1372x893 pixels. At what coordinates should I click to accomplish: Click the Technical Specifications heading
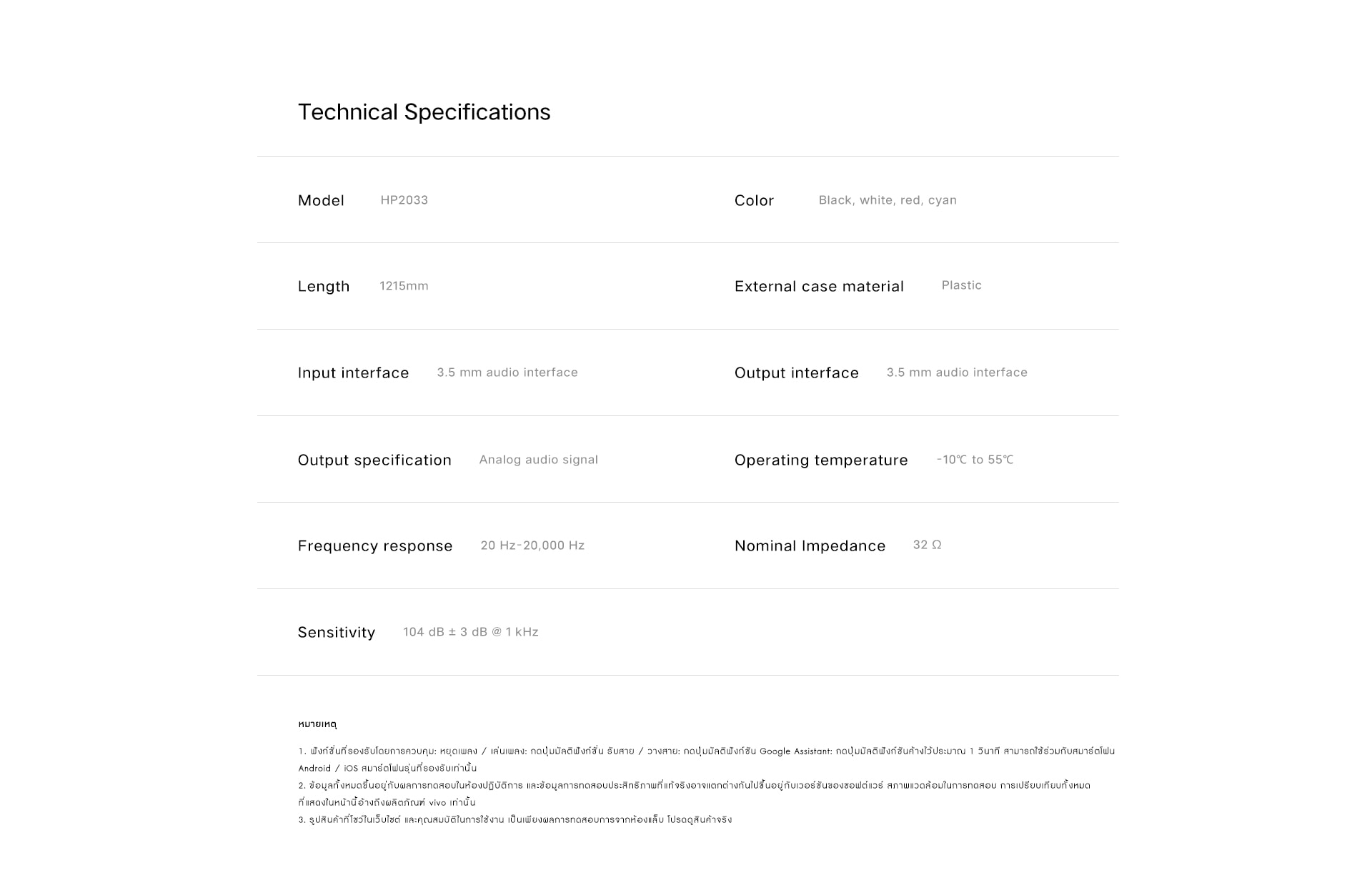pyautogui.click(x=424, y=112)
